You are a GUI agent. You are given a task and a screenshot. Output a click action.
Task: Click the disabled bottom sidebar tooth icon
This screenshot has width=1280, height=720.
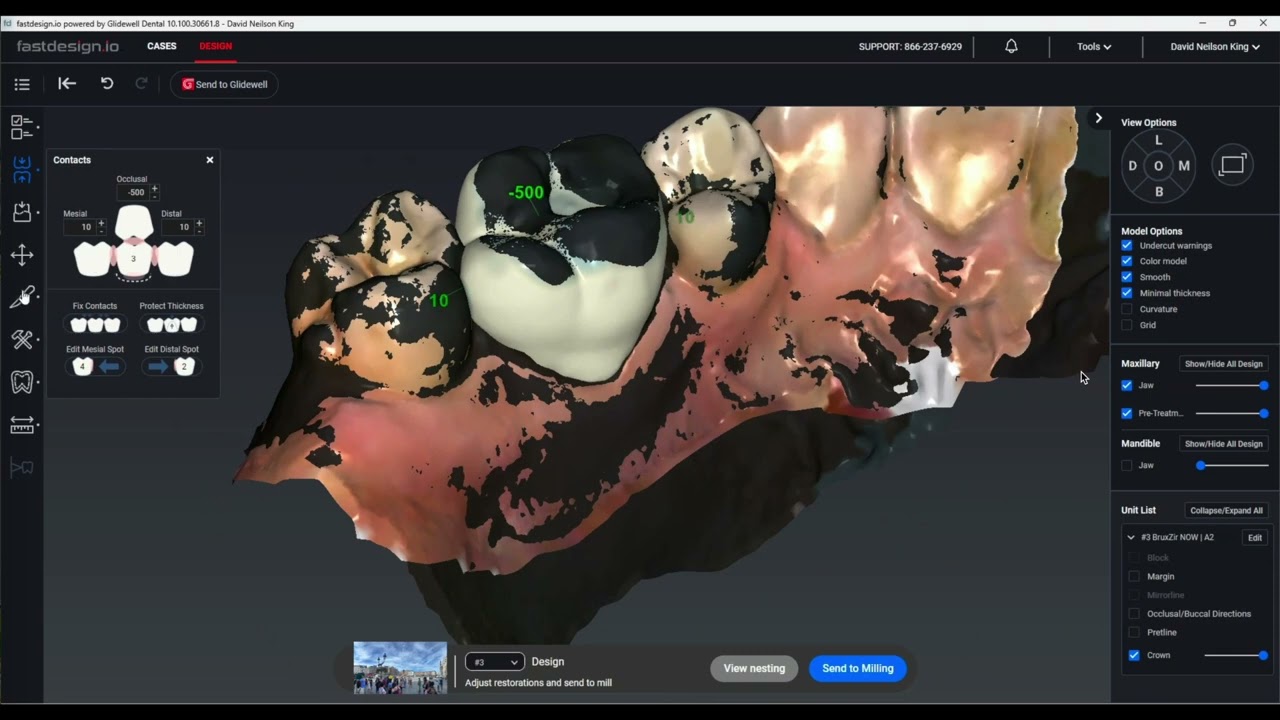pyautogui.click(x=22, y=467)
